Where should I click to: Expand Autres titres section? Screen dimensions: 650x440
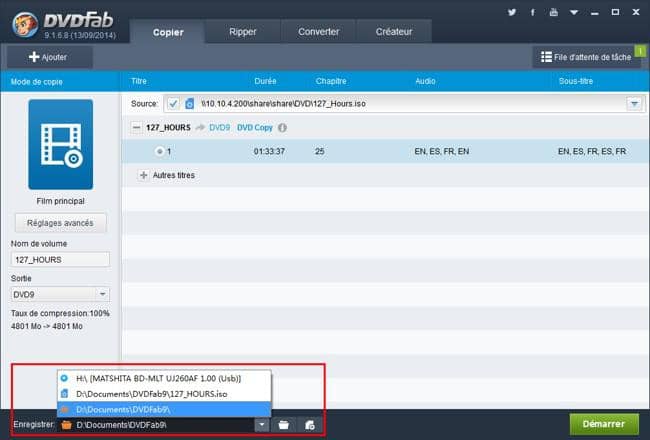click(x=143, y=175)
